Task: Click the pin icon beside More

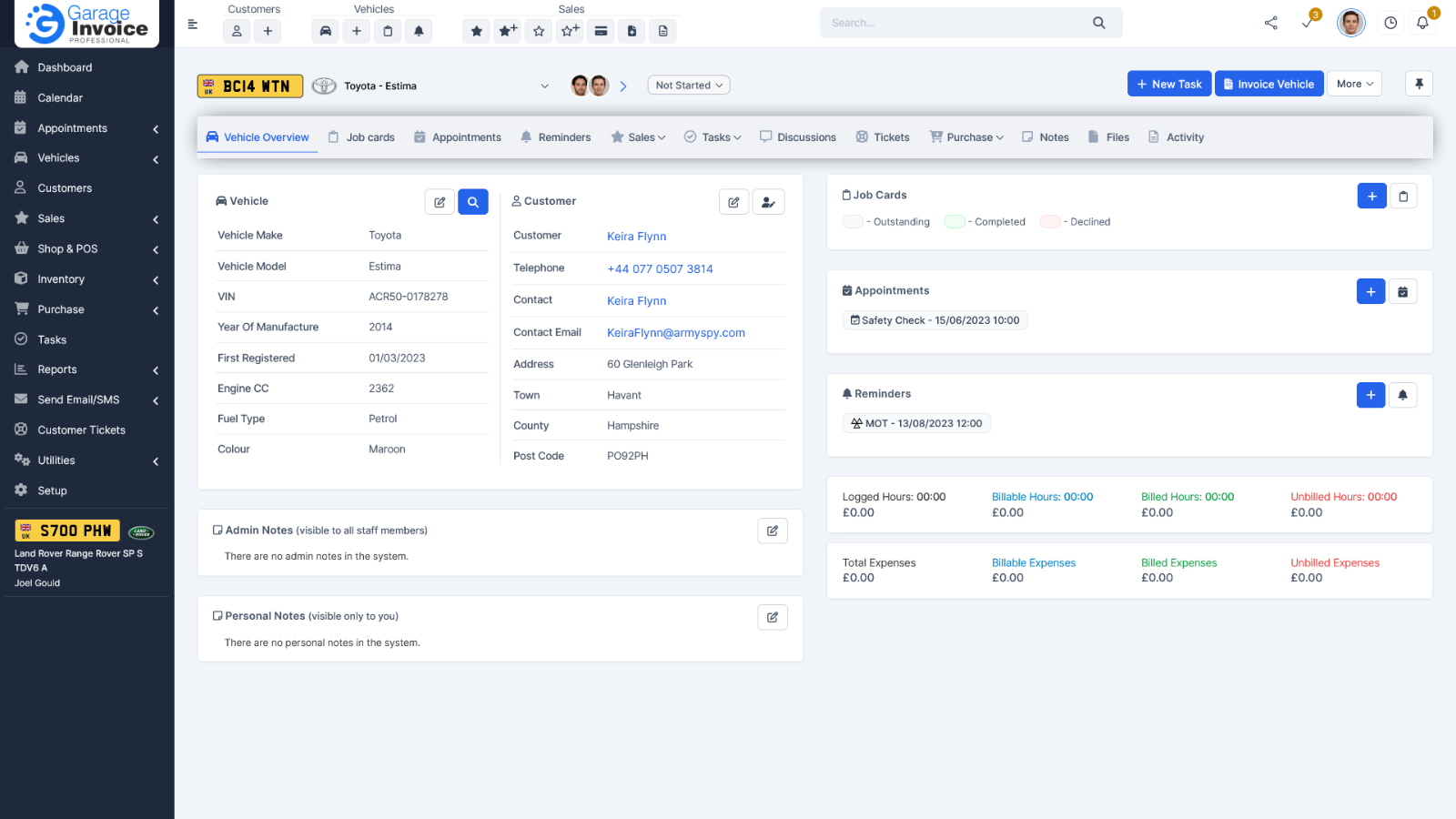Action: pyautogui.click(x=1419, y=84)
